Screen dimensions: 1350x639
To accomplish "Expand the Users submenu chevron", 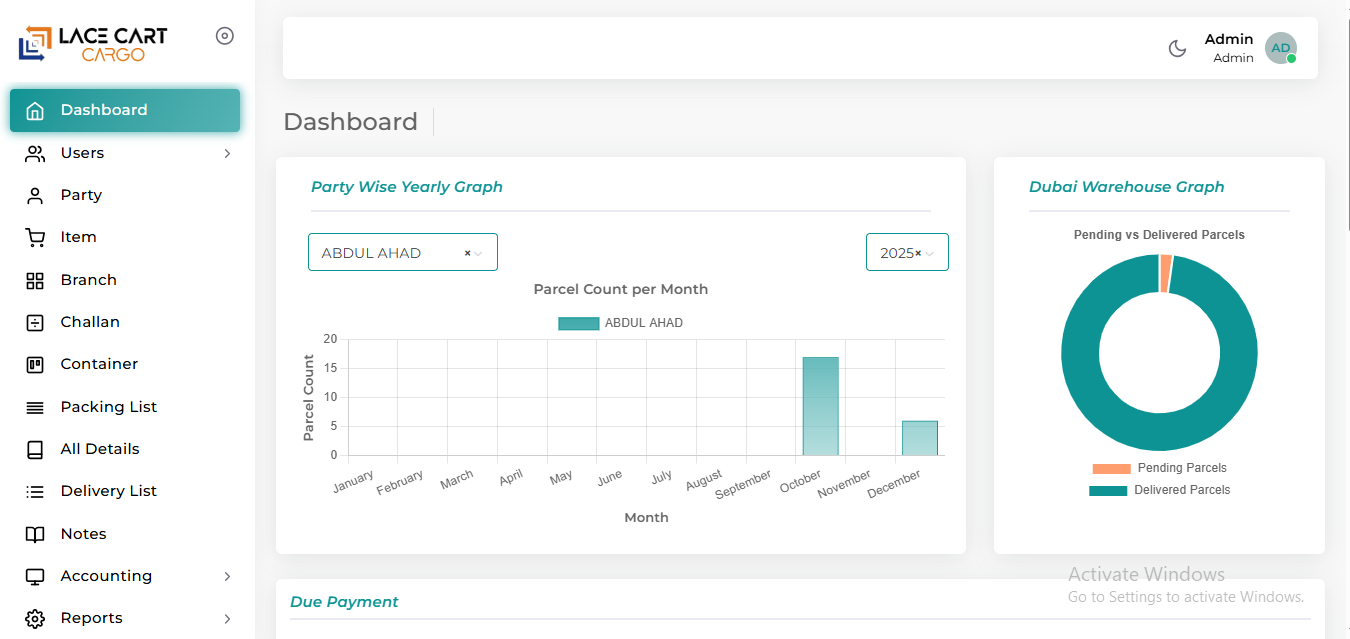I will pyautogui.click(x=227, y=153).
